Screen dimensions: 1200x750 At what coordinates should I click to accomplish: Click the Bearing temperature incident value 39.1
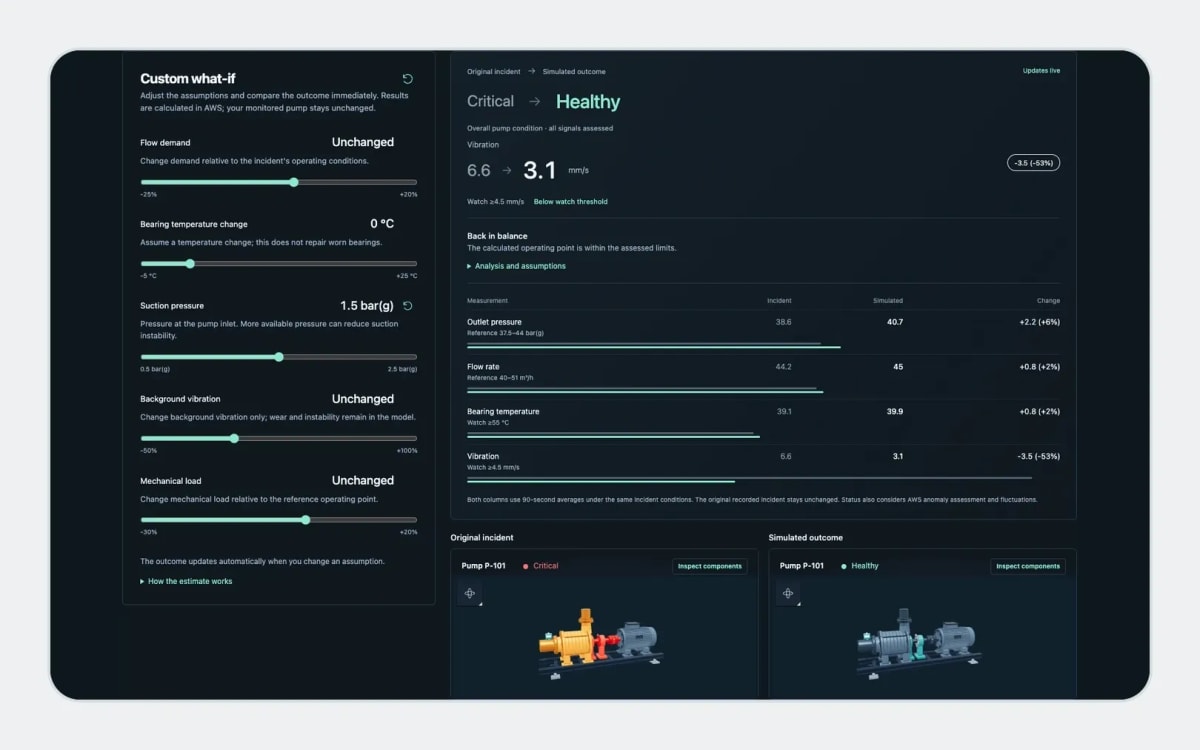(x=783, y=411)
